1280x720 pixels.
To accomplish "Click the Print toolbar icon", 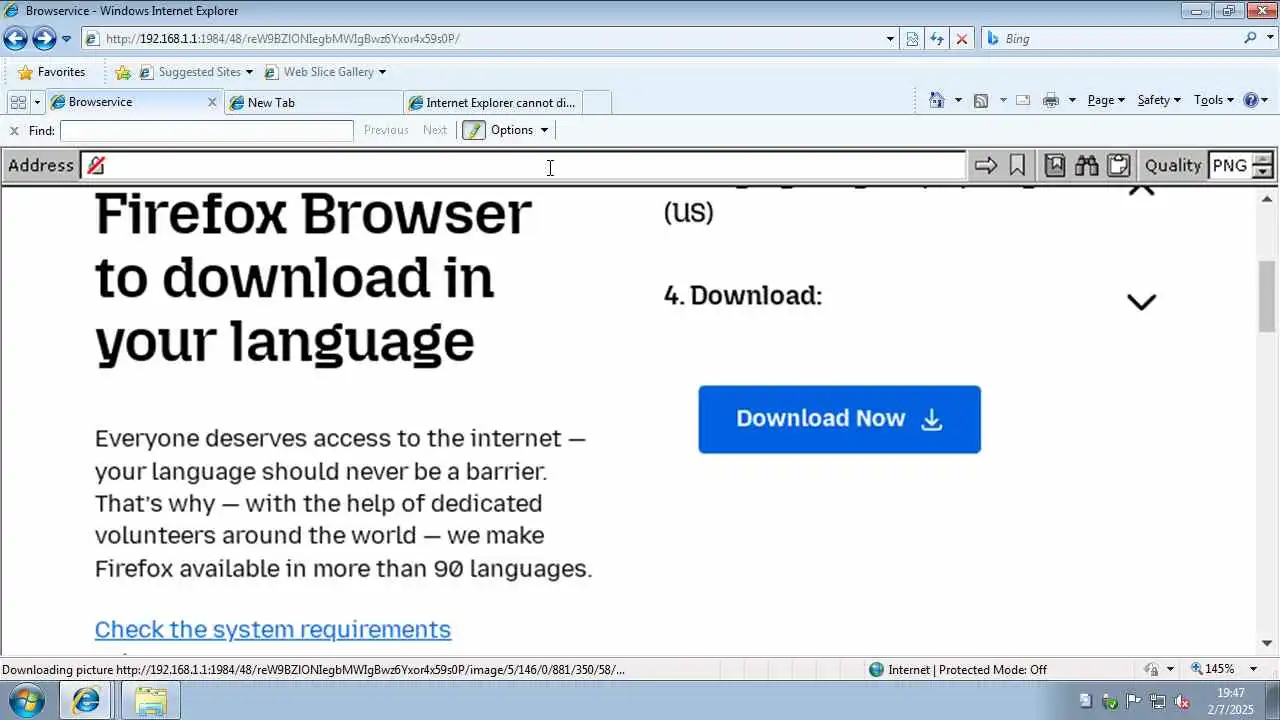I will 1050,100.
